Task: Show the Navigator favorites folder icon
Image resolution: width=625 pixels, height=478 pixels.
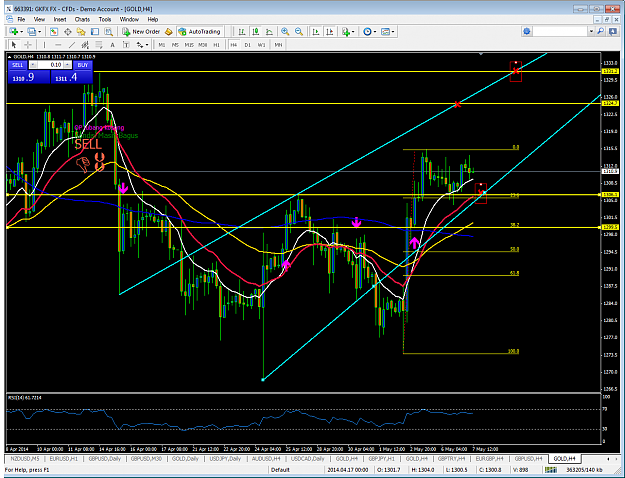Action: [x=81, y=31]
